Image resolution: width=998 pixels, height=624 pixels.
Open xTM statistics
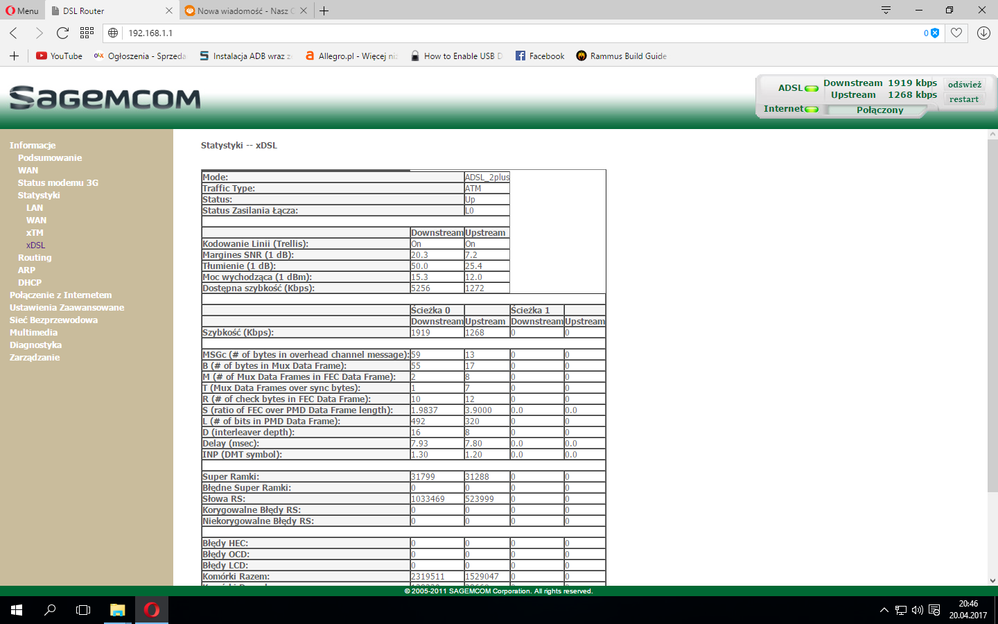[x=35, y=232]
